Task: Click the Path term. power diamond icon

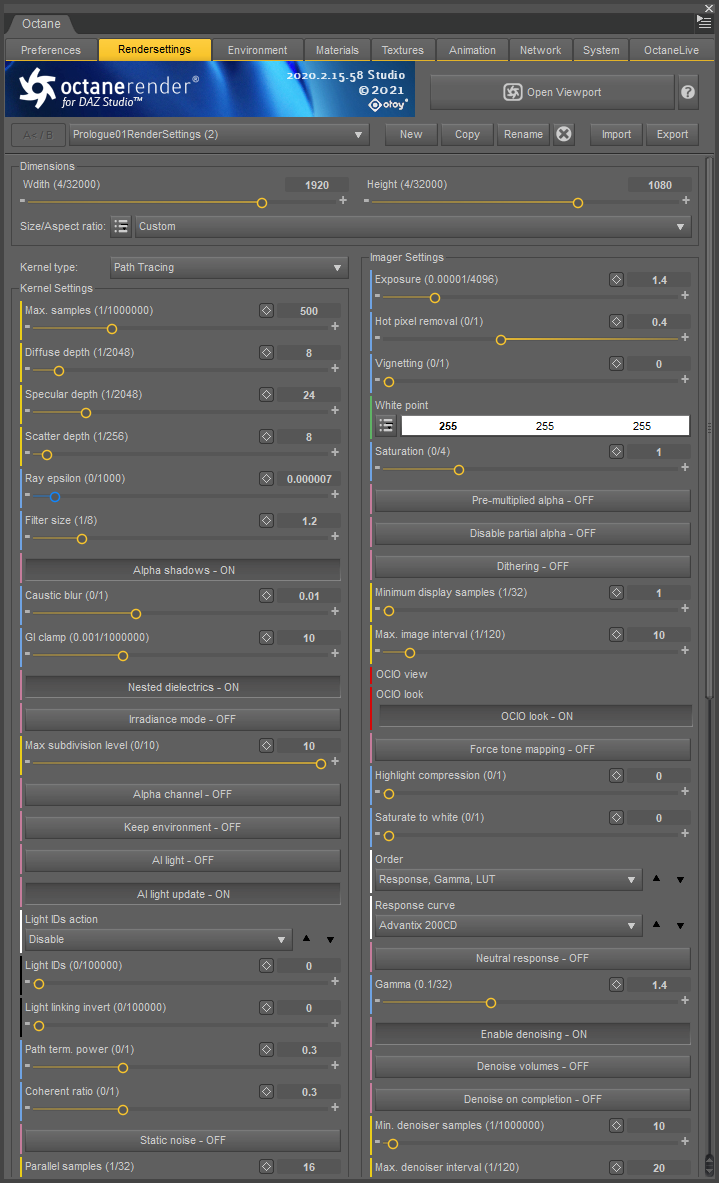Action: coord(266,1049)
